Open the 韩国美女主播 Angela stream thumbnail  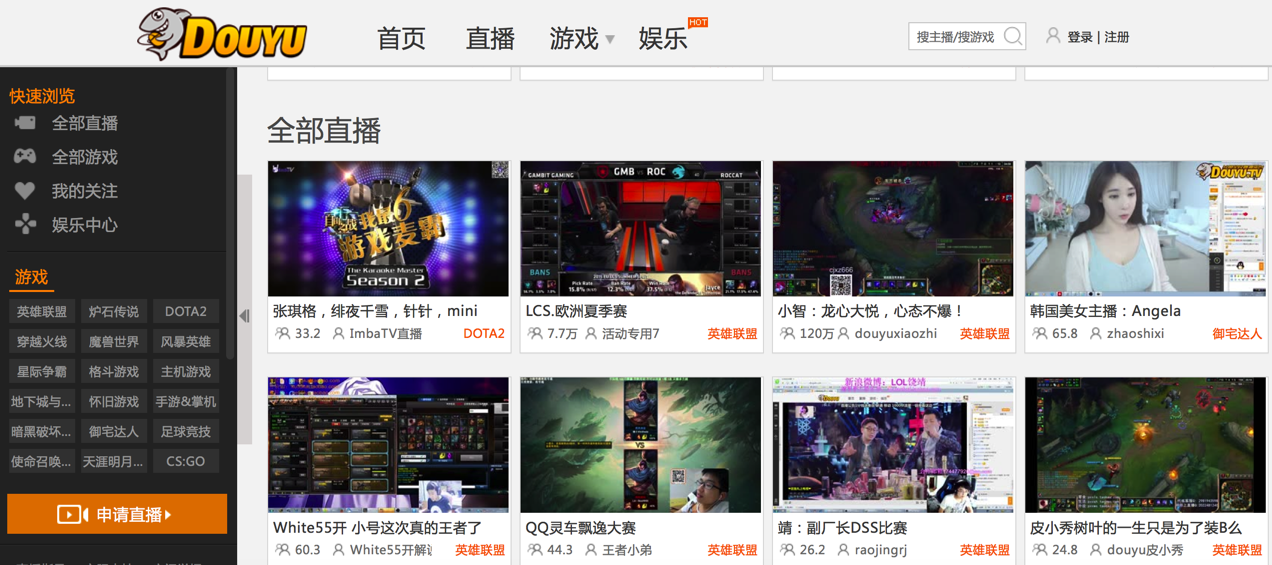(x=1145, y=229)
